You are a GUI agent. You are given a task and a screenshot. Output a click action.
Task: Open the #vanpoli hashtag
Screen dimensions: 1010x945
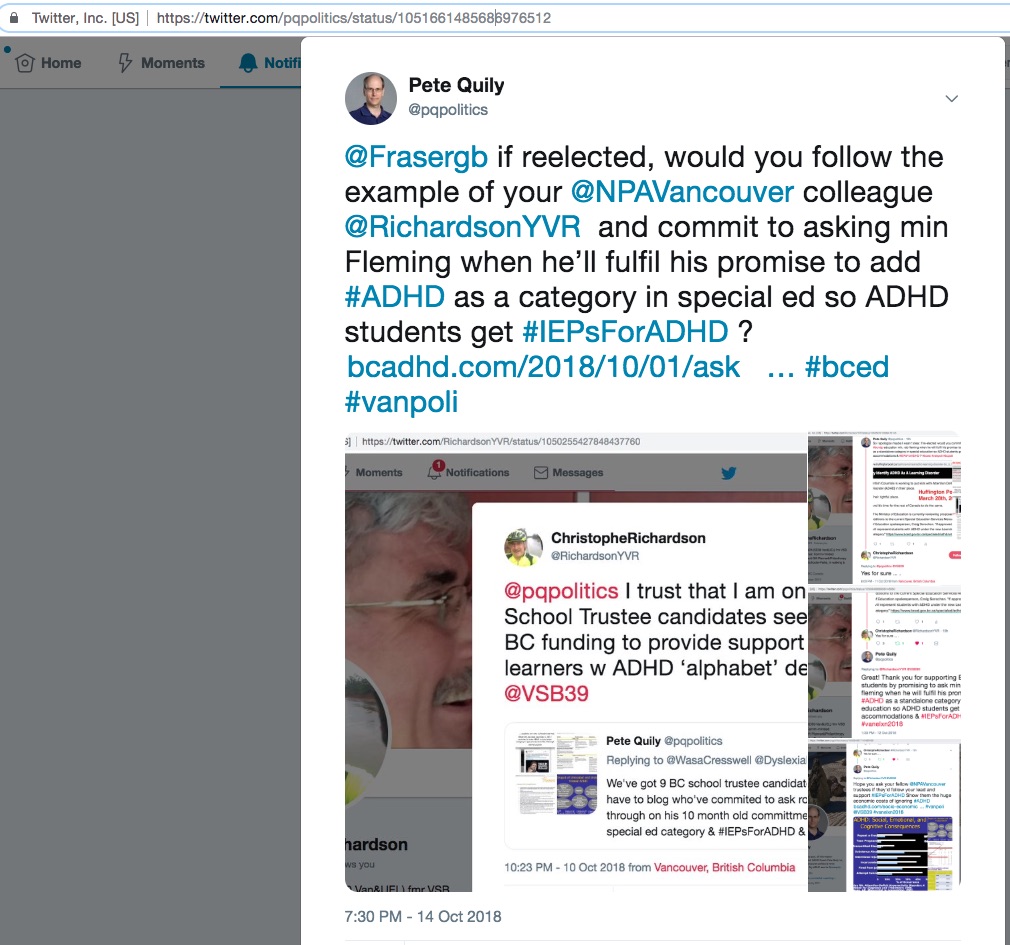click(x=401, y=402)
